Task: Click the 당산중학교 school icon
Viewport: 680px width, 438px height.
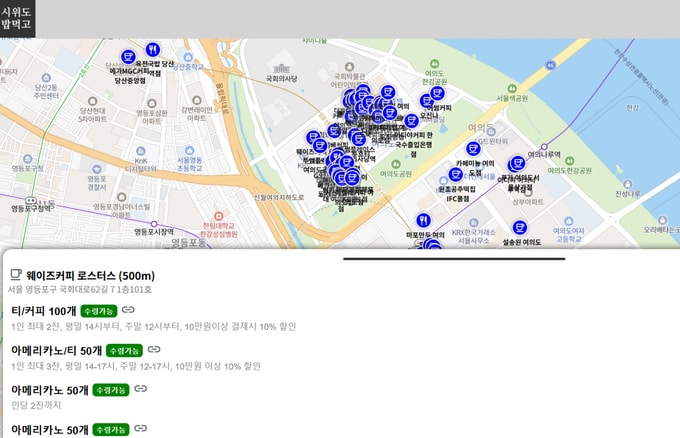Action: (x=188, y=57)
